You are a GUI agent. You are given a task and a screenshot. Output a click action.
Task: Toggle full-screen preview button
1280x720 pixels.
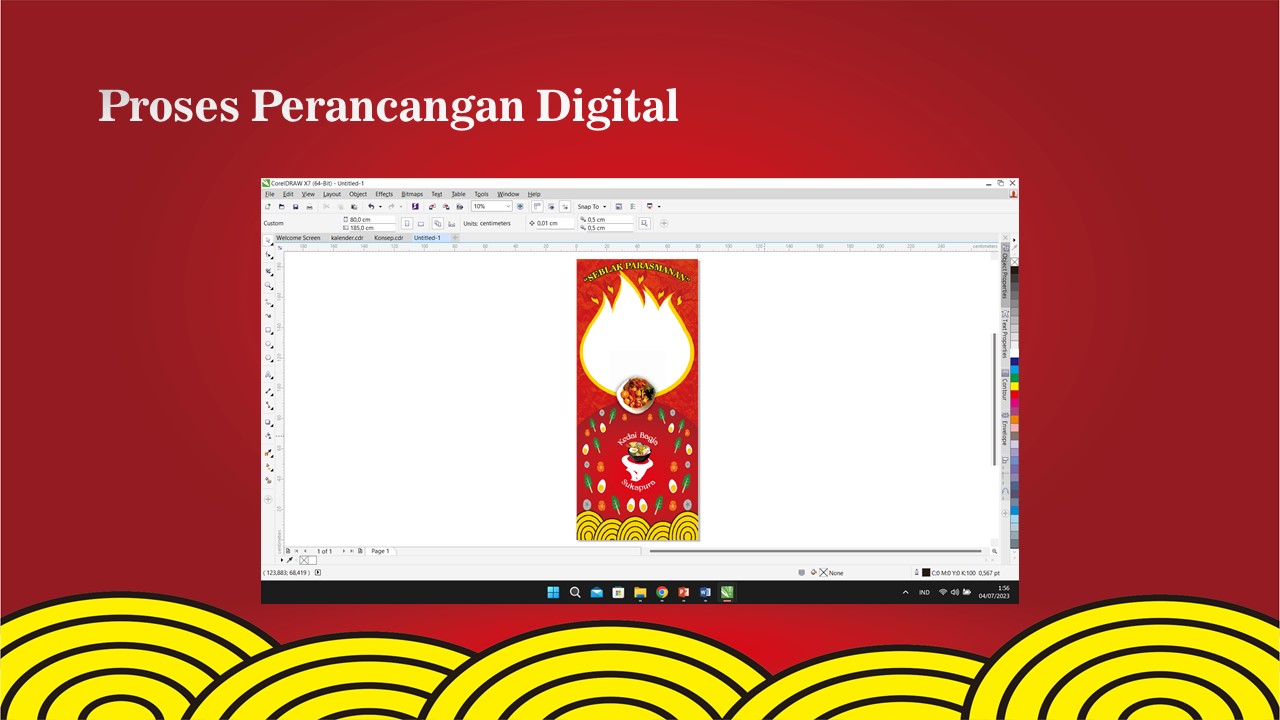coord(520,206)
